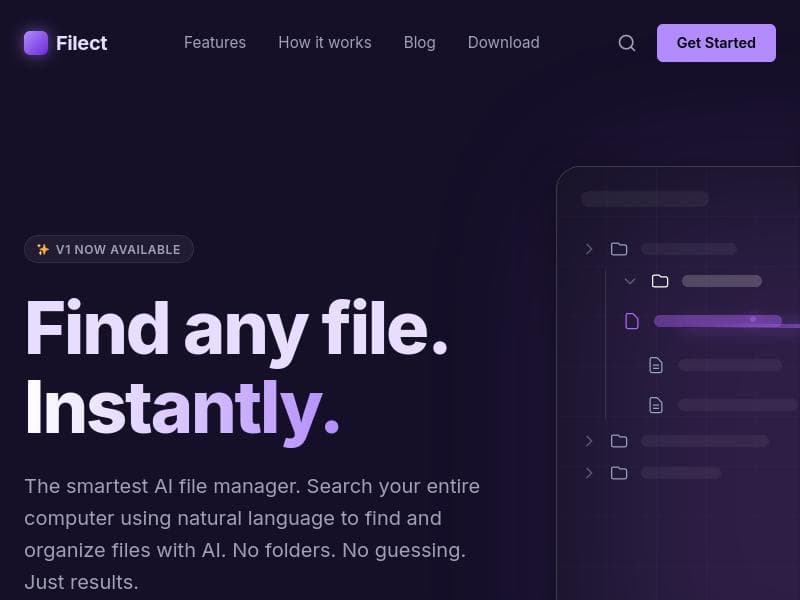
Task: Open the Download page
Action: [504, 42]
